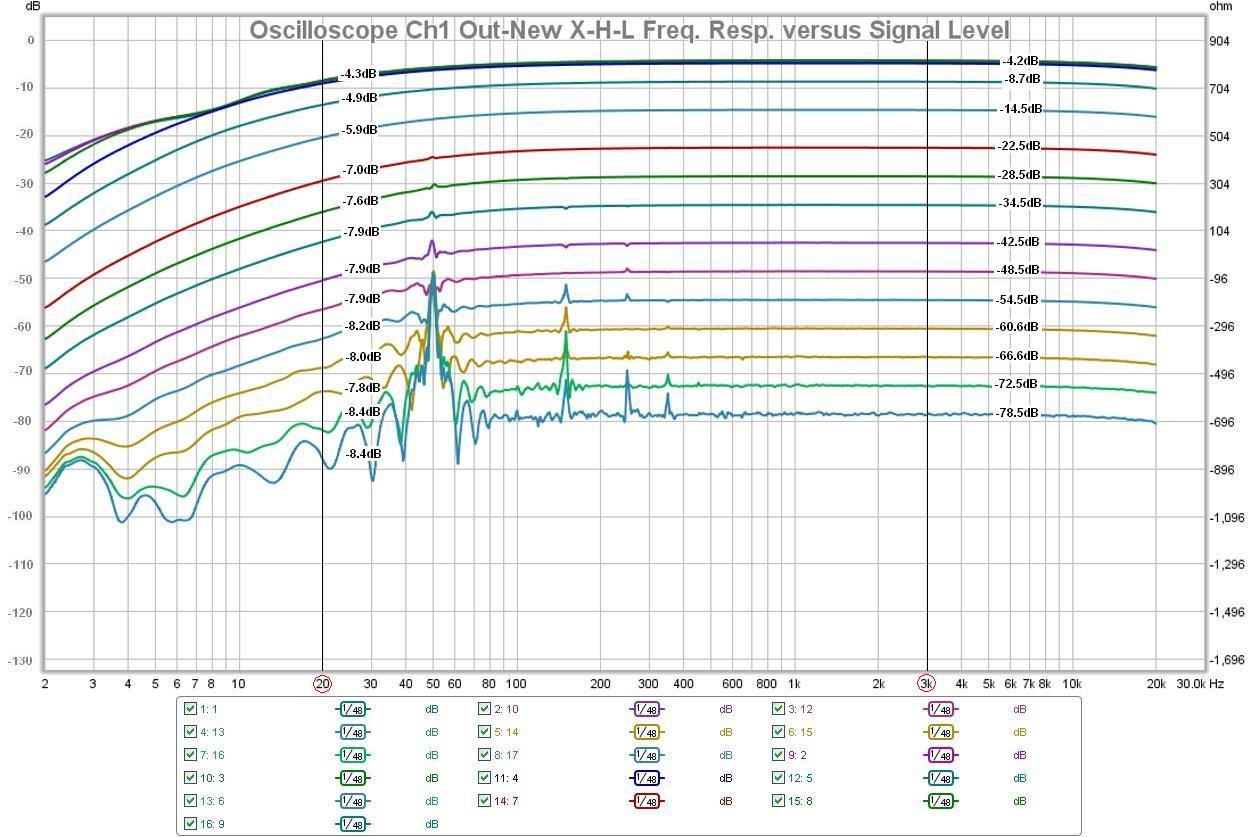Click the ohm axis unit label at top right
Image resolution: width=1259 pixels, height=837 pixels.
[1220, 6]
